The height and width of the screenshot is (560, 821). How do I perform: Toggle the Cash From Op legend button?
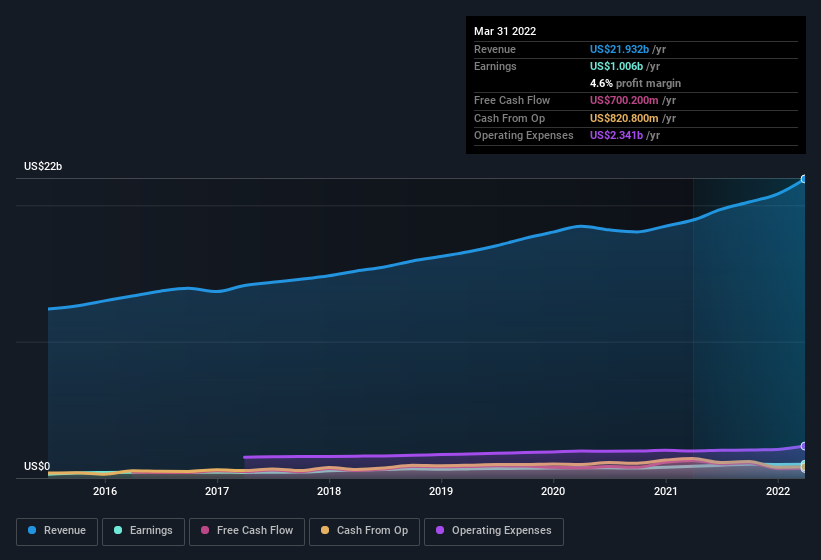pyautogui.click(x=364, y=531)
